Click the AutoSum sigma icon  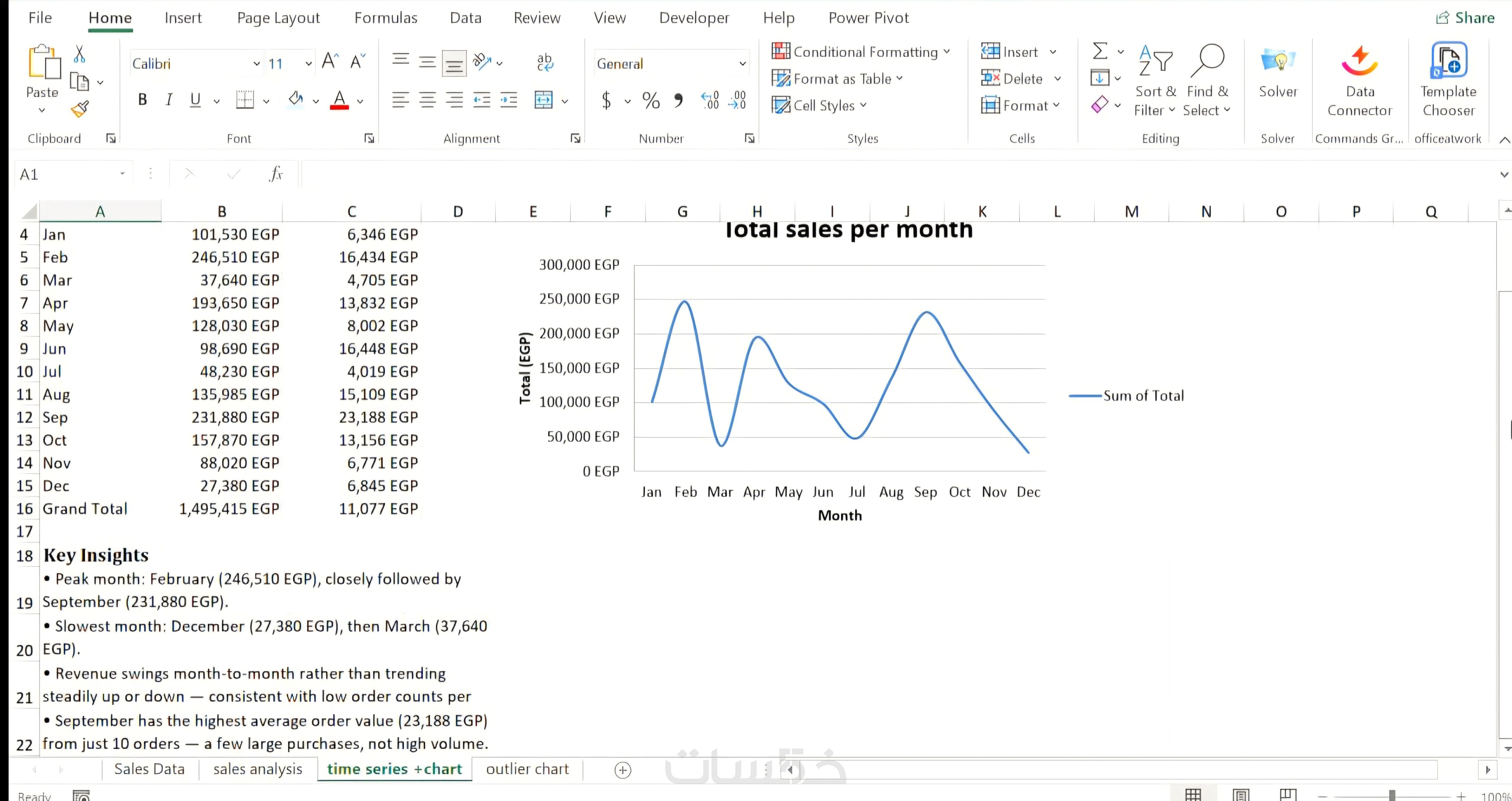(x=1101, y=51)
